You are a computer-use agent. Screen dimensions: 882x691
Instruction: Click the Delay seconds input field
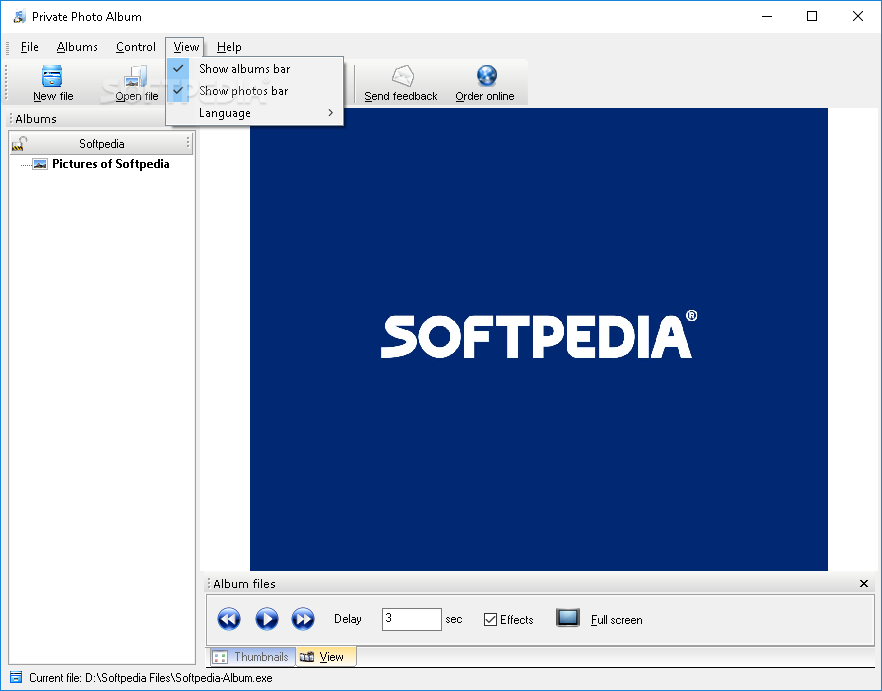(411, 619)
